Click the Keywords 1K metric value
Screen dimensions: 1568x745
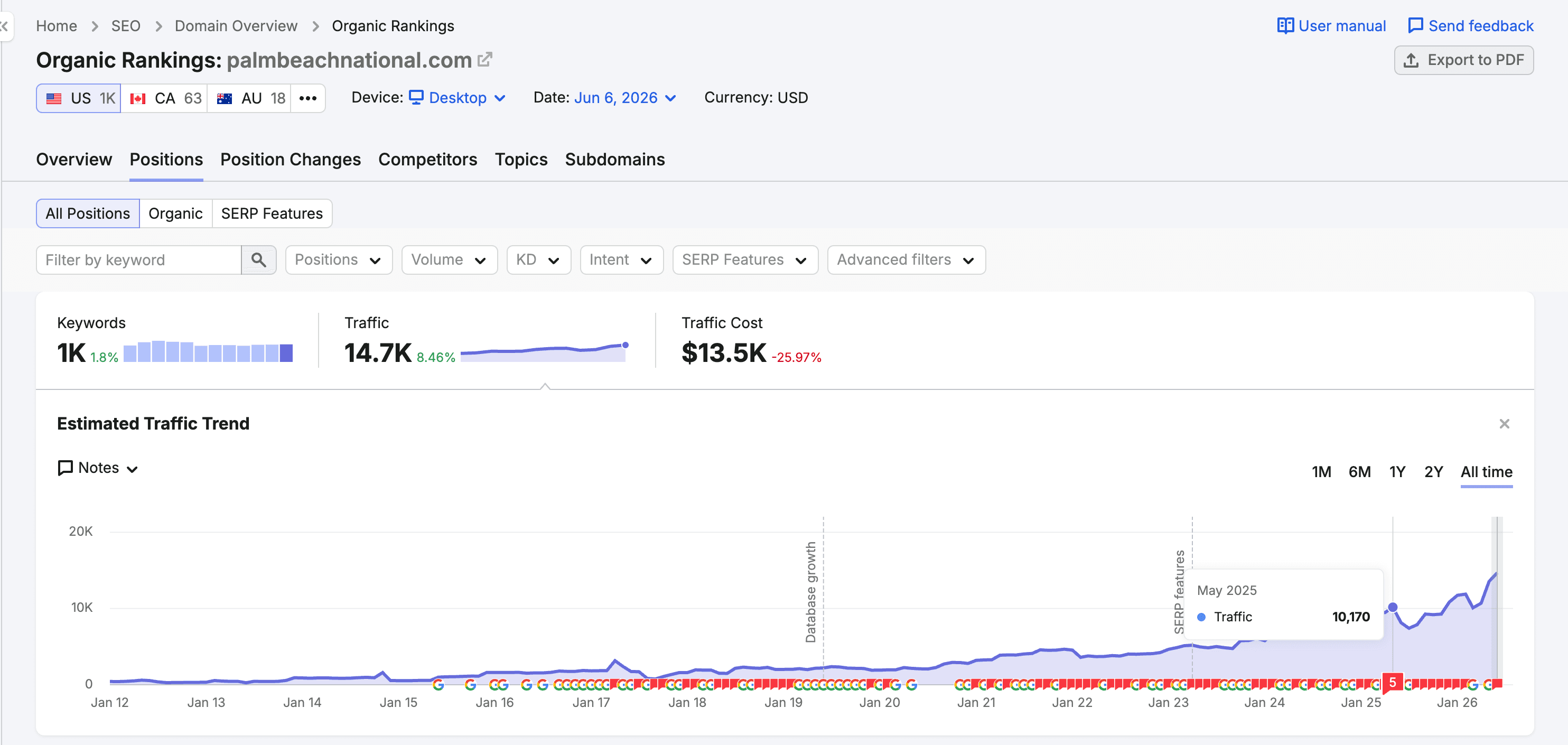pyautogui.click(x=71, y=353)
